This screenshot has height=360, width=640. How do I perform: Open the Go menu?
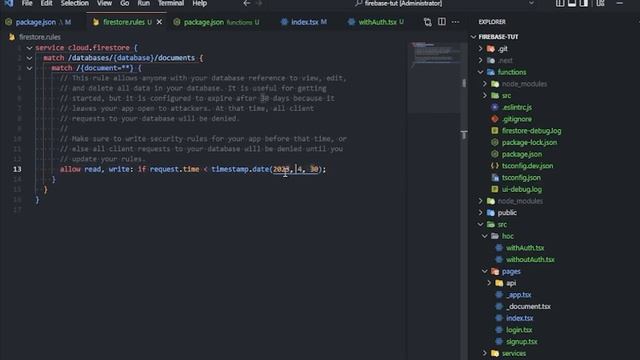pos(124,3)
